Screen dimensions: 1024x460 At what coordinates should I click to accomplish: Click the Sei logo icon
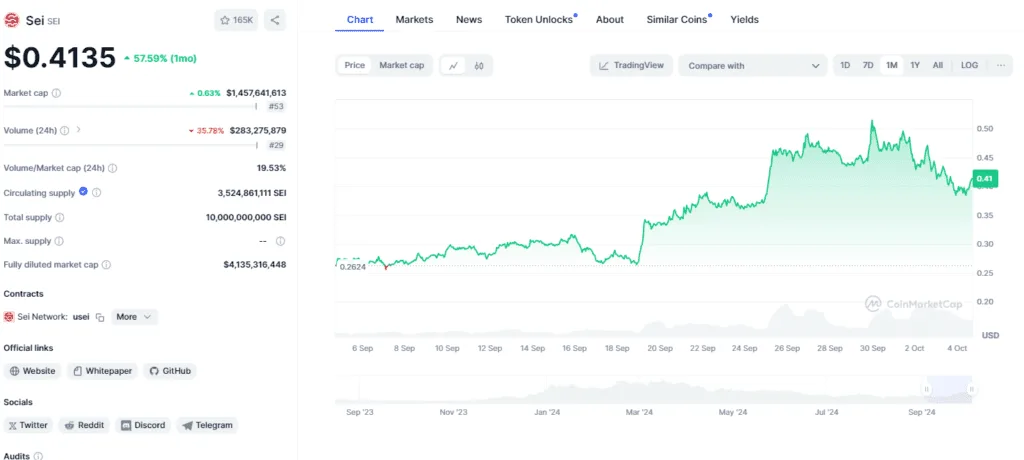coord(12,20)
